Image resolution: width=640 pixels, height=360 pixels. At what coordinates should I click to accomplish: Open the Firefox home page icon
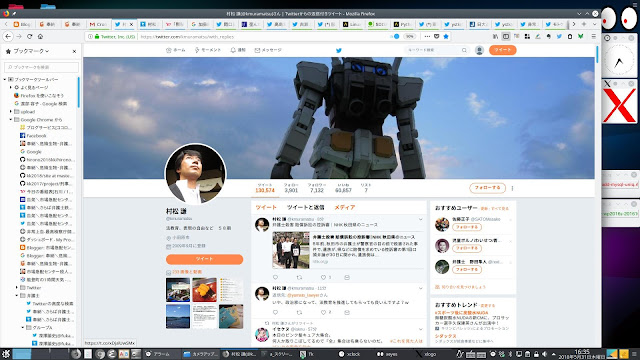tap(40, 36)
